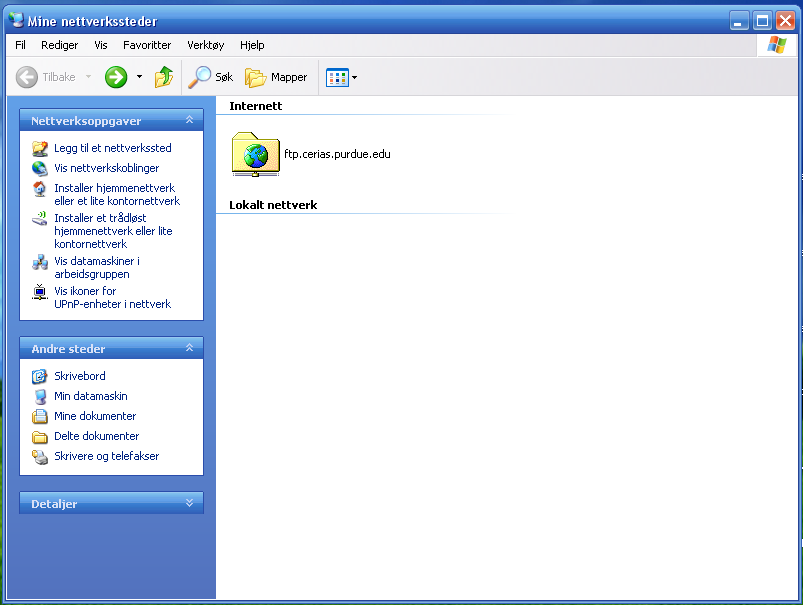The image size is (803, 605).
Task: Expand the Detaljer panel
Action: [189, 504]
